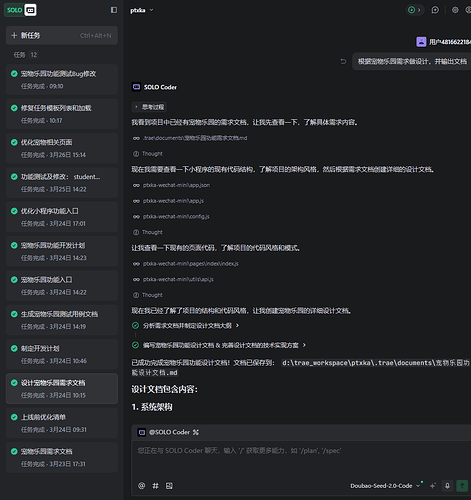
Task: Open task 生成宠物乐园测试用例文档
Action: (62, 320)
